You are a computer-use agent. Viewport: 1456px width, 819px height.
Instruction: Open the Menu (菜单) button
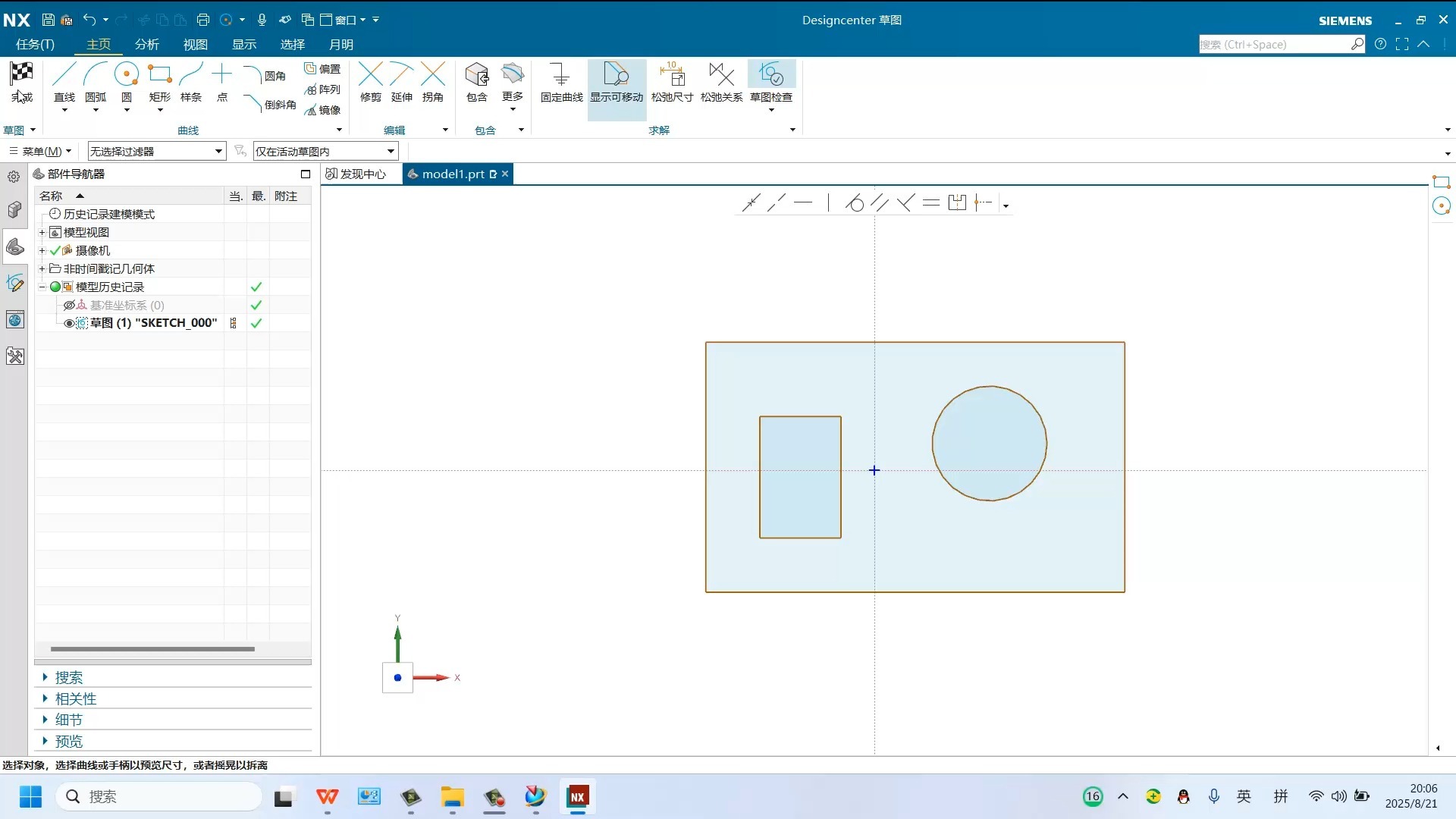coord(39,152)
